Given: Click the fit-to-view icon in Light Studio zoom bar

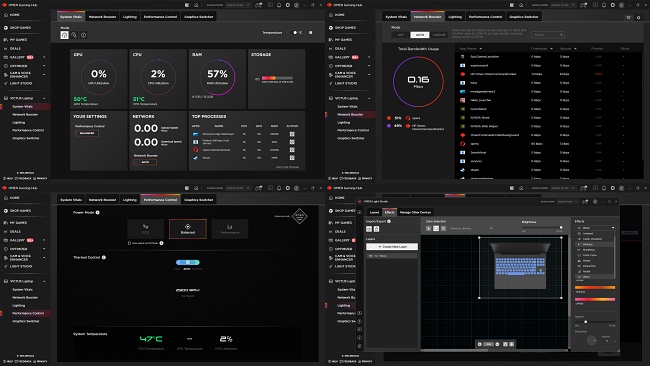Looking at the screenshot, I should click(505, 344).
